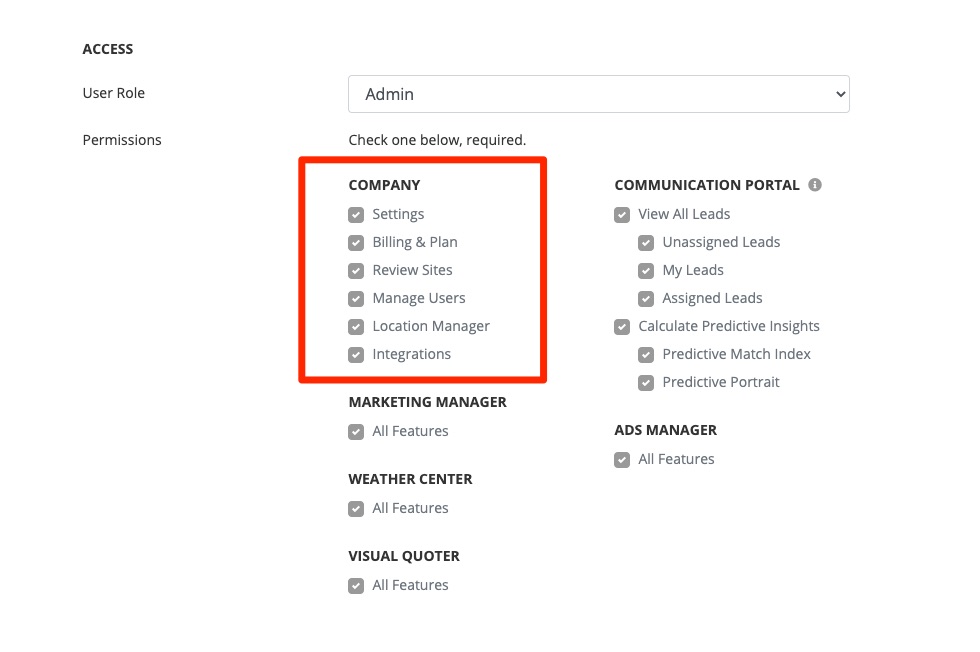
Task: Click the Communication Portal info icon
Action: 815,185
